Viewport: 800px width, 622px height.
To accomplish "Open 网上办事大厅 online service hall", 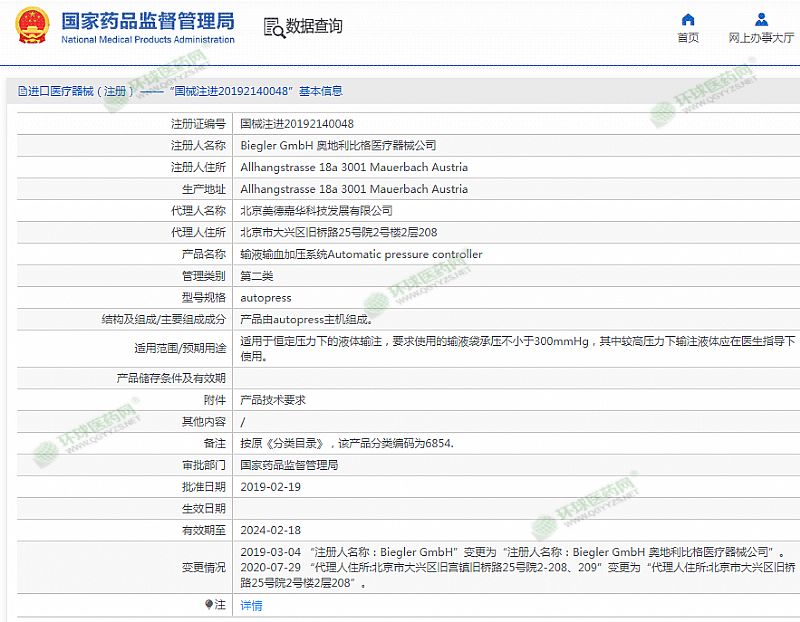I will pyautogui.click(x=761, y=38).
